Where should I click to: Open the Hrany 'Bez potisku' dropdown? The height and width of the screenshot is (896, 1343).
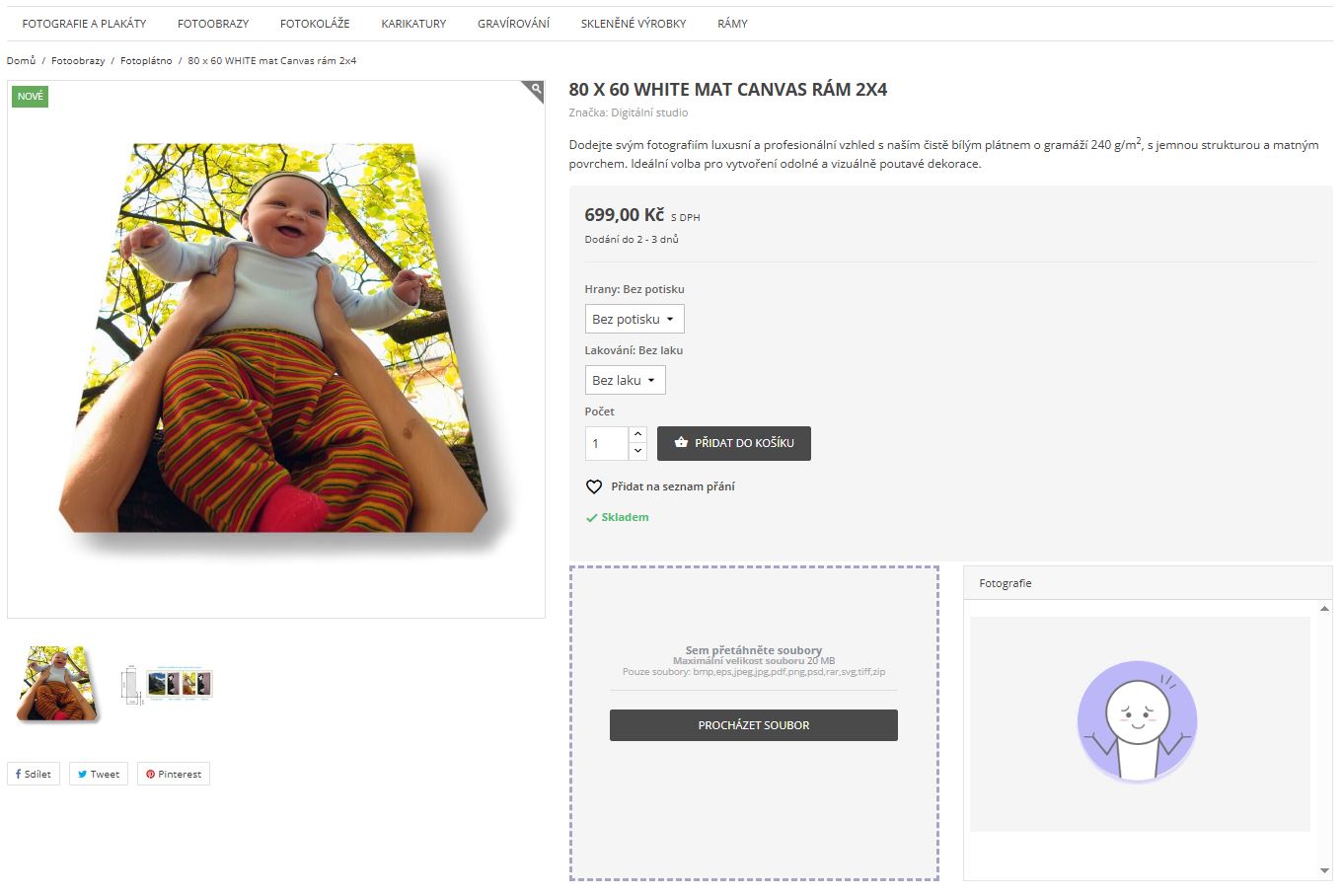(x=634, y=319)
